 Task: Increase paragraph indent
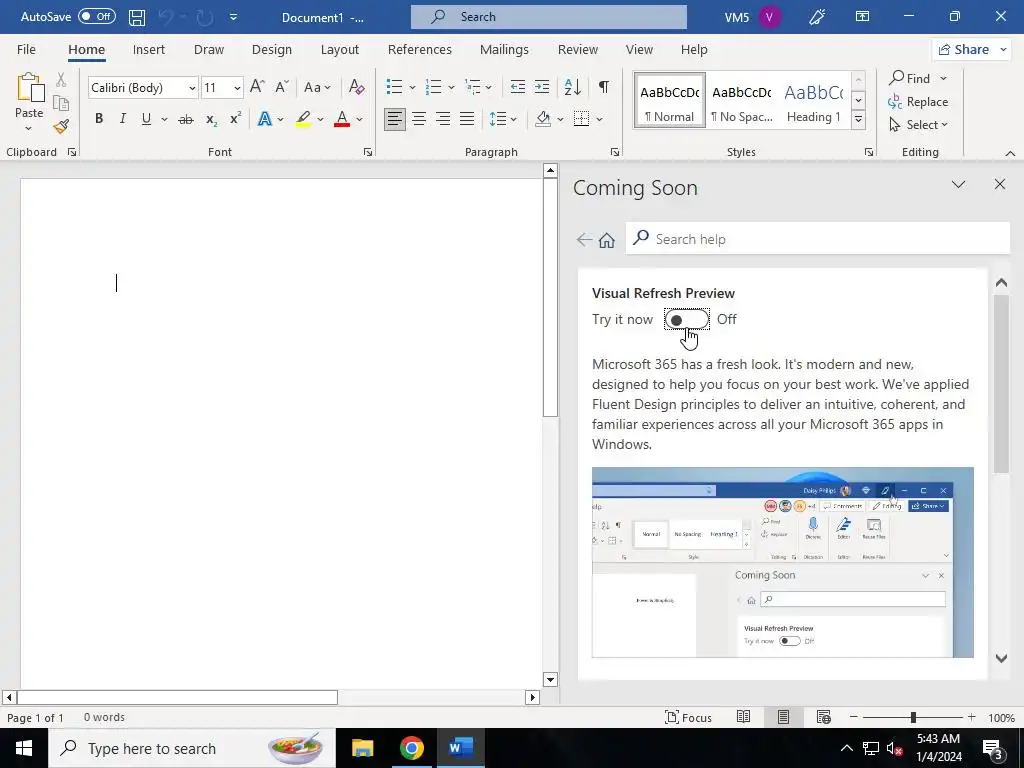click(x=542, y=87)
